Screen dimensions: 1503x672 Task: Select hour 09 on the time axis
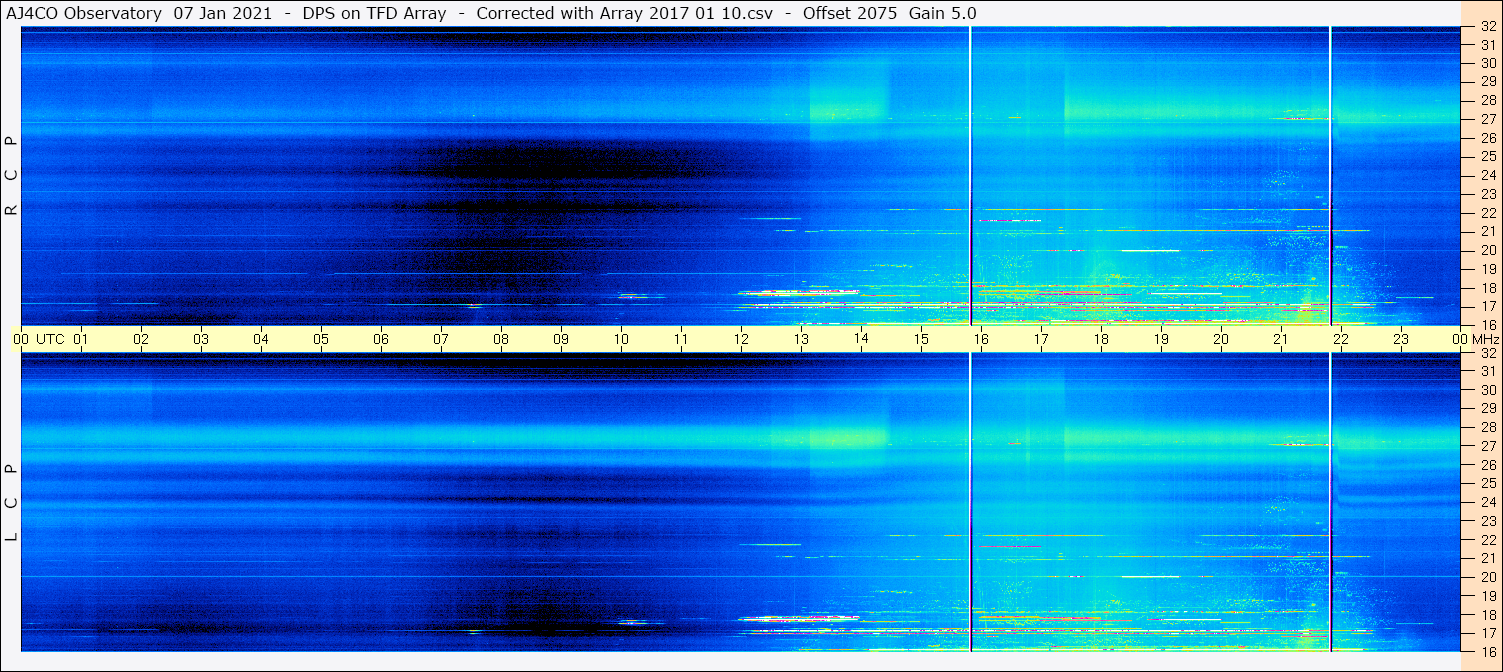pos(561,339)
